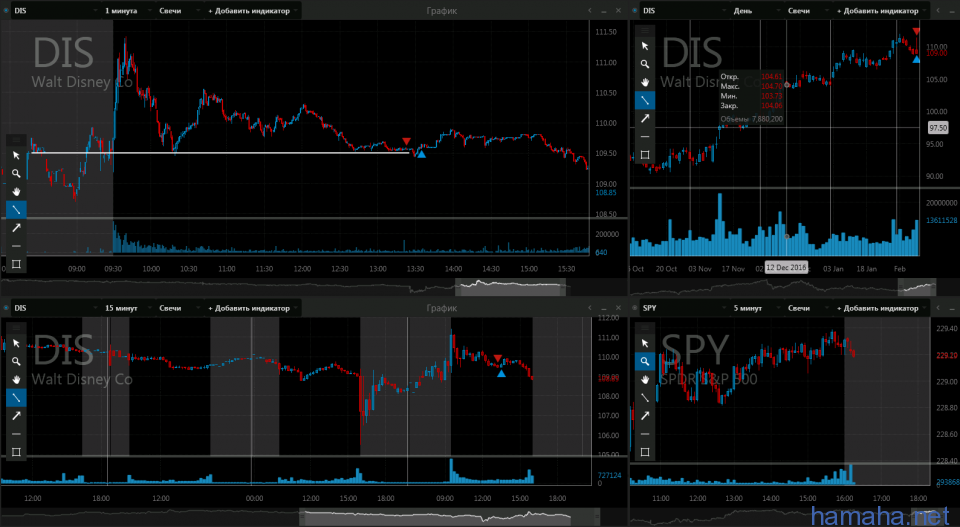This screenshot has height=527, width=960.
Task: Click navigator range slider under DIS 15-minute chart
Action: (x=449, y=517)
